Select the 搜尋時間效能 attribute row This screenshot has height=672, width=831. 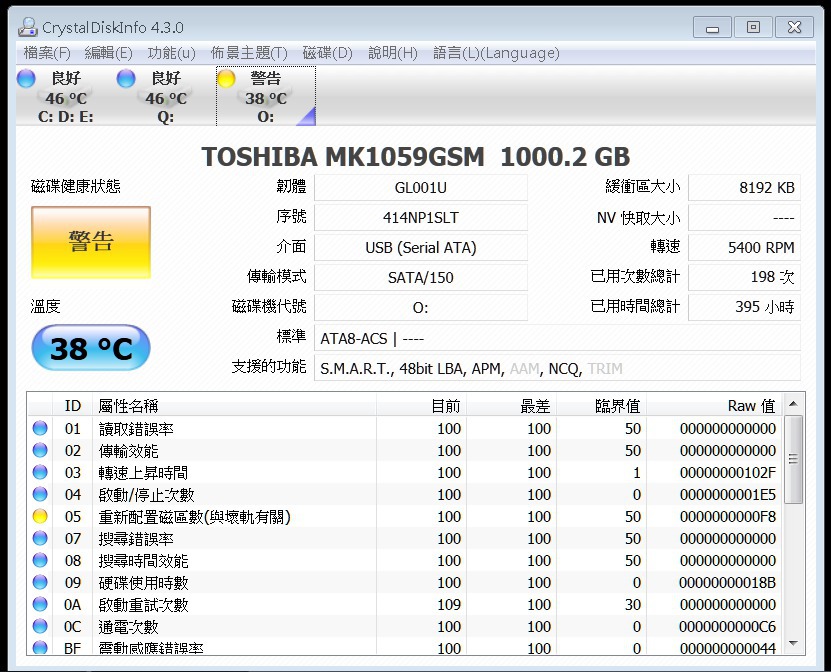click(x=405, y=560)
